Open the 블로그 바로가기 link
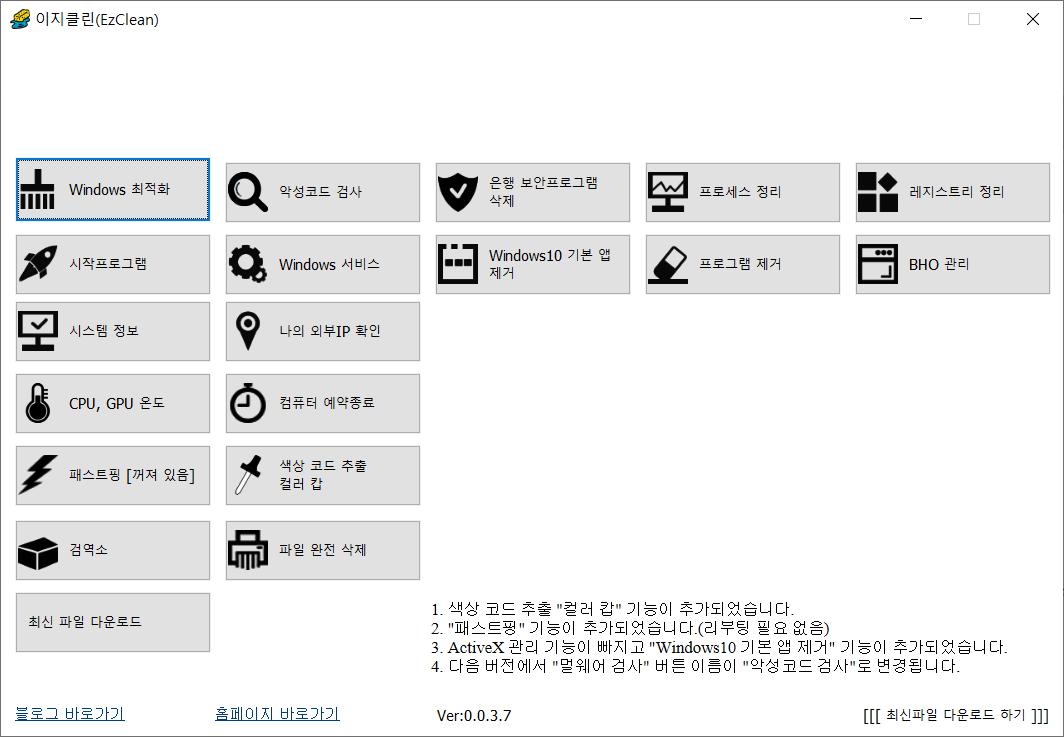 70,714
